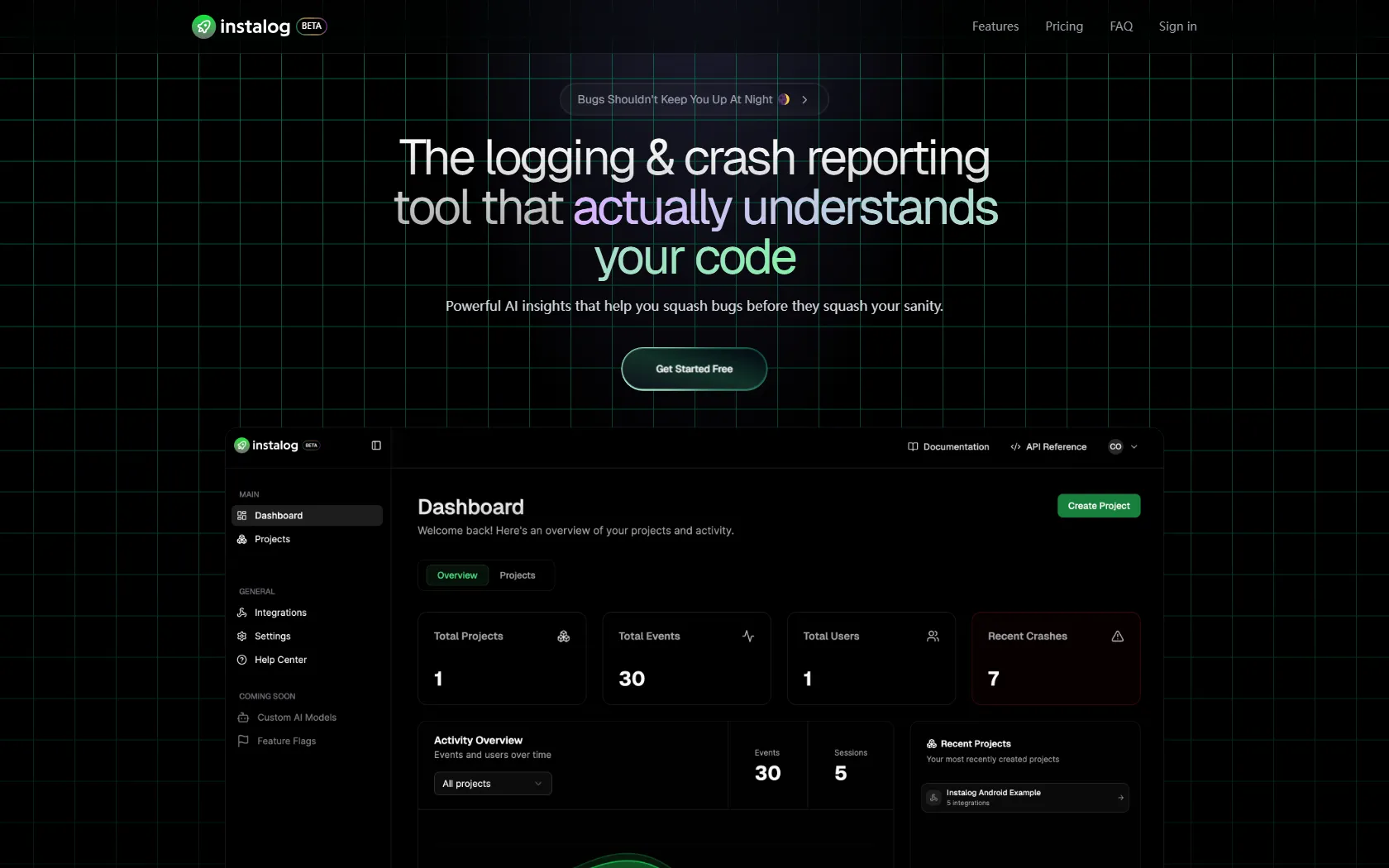
Task: Click the Integrations icon in sidebar
Action: [242, 613]
